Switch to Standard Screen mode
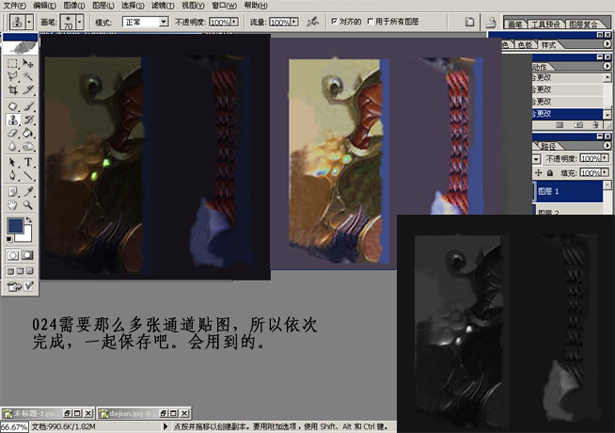 (x=11, y=271)
